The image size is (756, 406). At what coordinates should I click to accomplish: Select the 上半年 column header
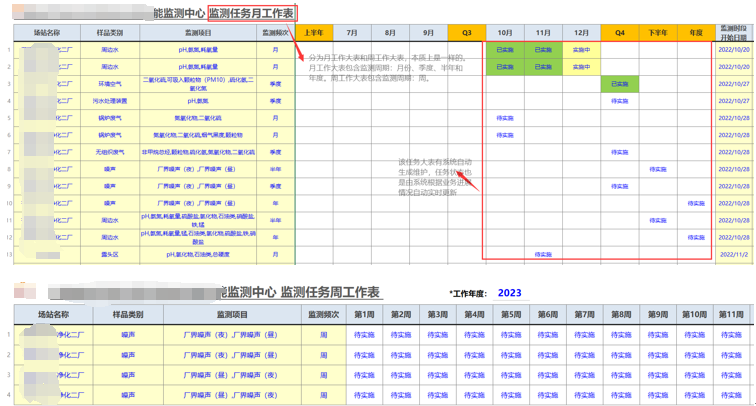pyautogui.click(x=313, y=32)
